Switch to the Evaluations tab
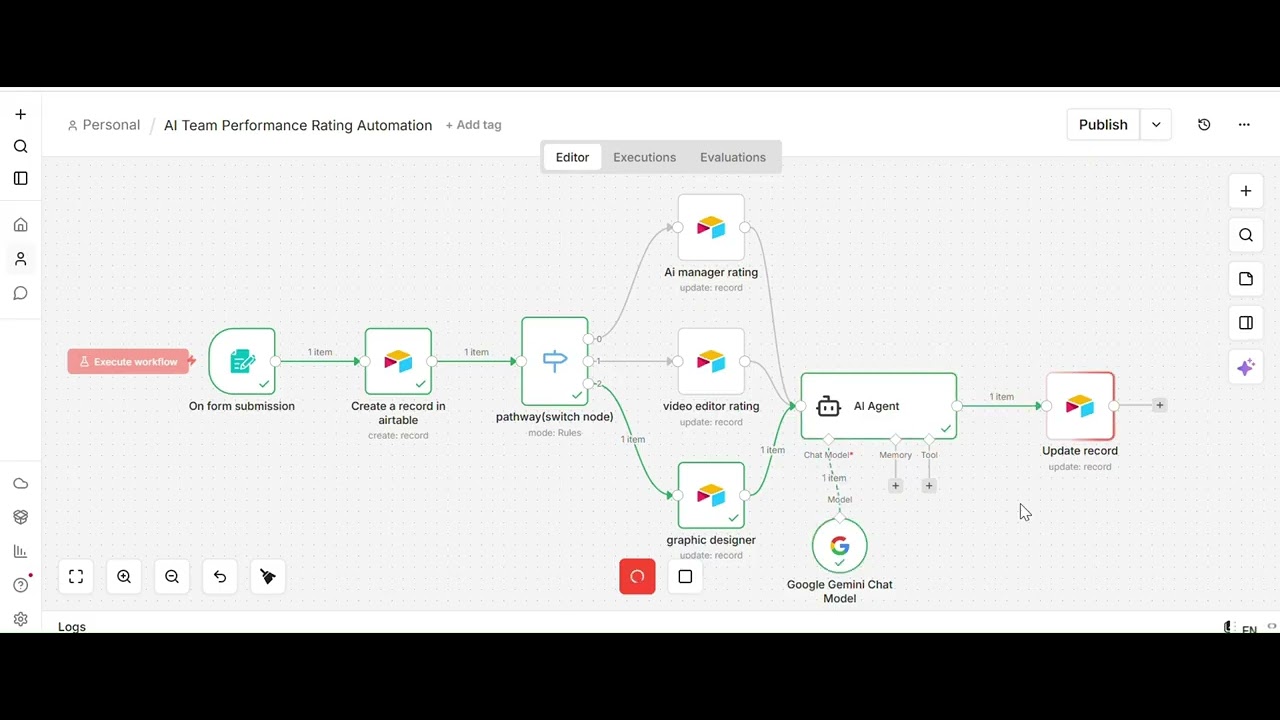This screenshot has height=720, width=1280. tap(733, 157)
